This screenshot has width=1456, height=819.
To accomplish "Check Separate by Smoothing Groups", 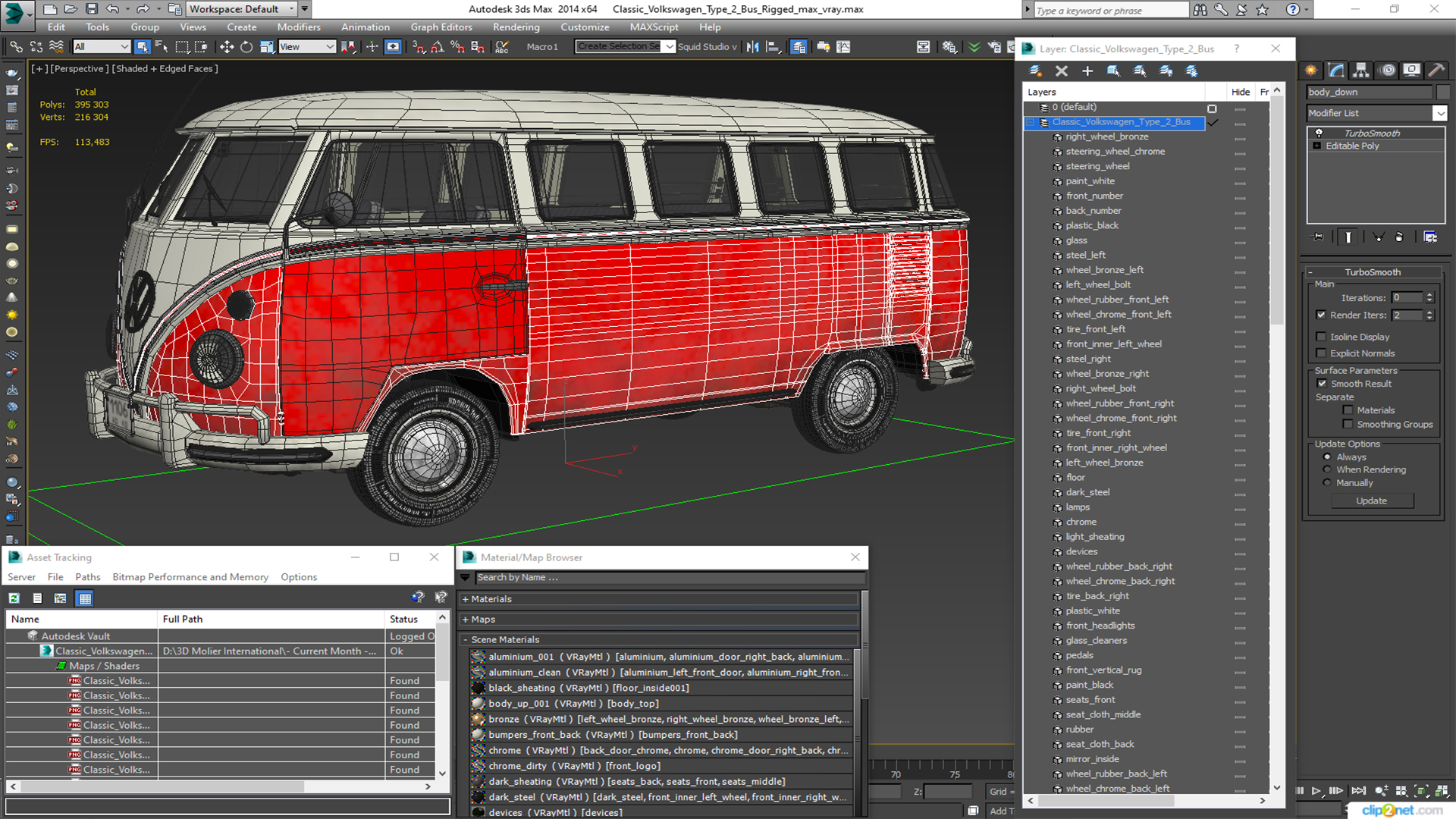I will pos(1348,425).
